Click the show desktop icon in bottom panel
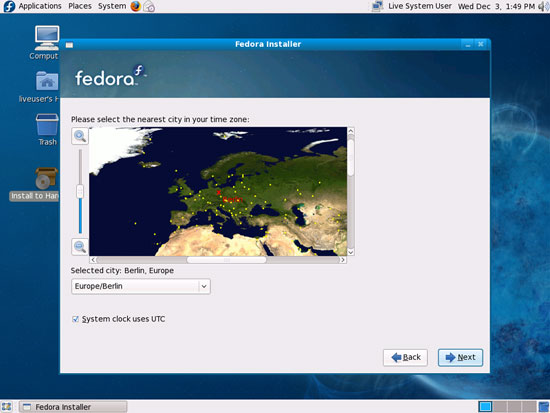This screenshot has height=413, width=550. coord(7,407)
